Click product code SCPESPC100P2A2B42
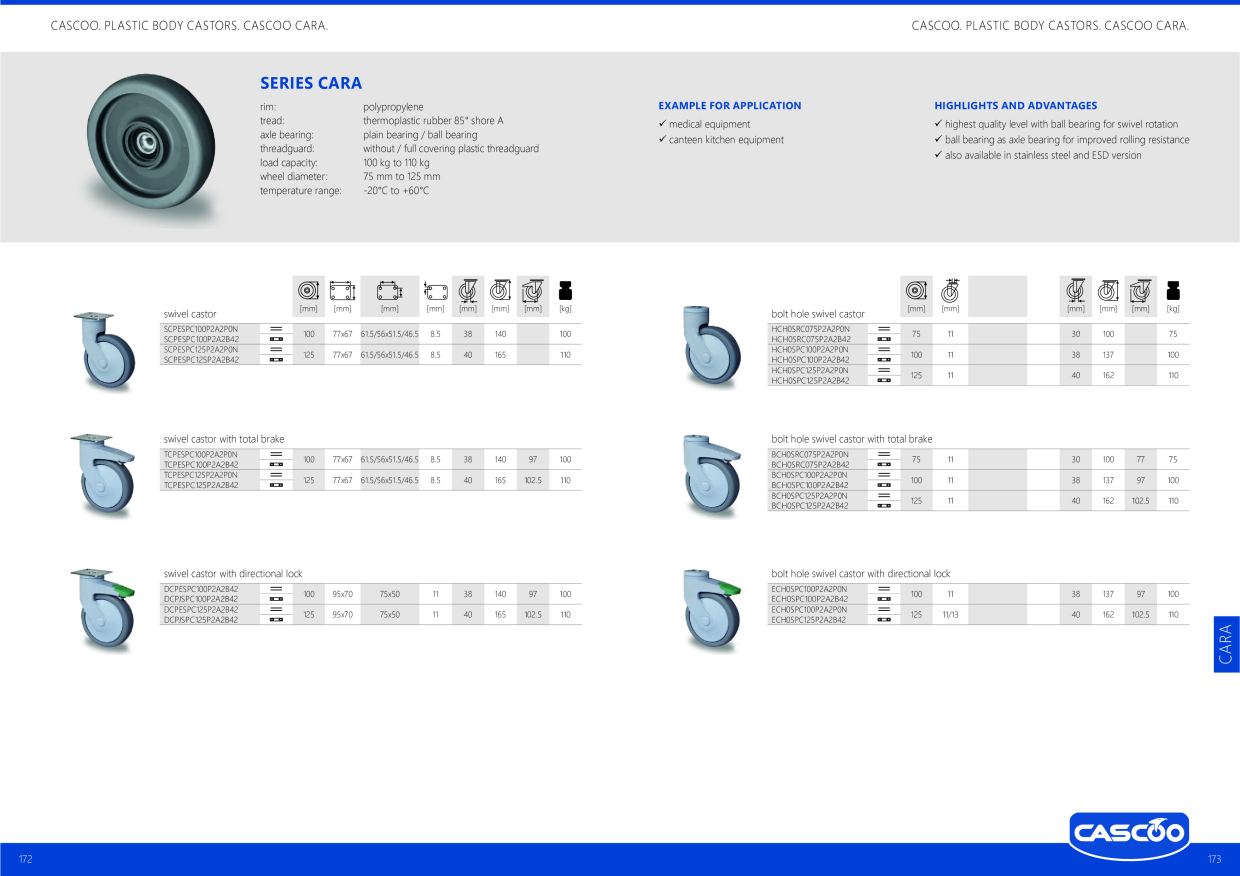This screenshot has height=876, width=1240. 201,339
